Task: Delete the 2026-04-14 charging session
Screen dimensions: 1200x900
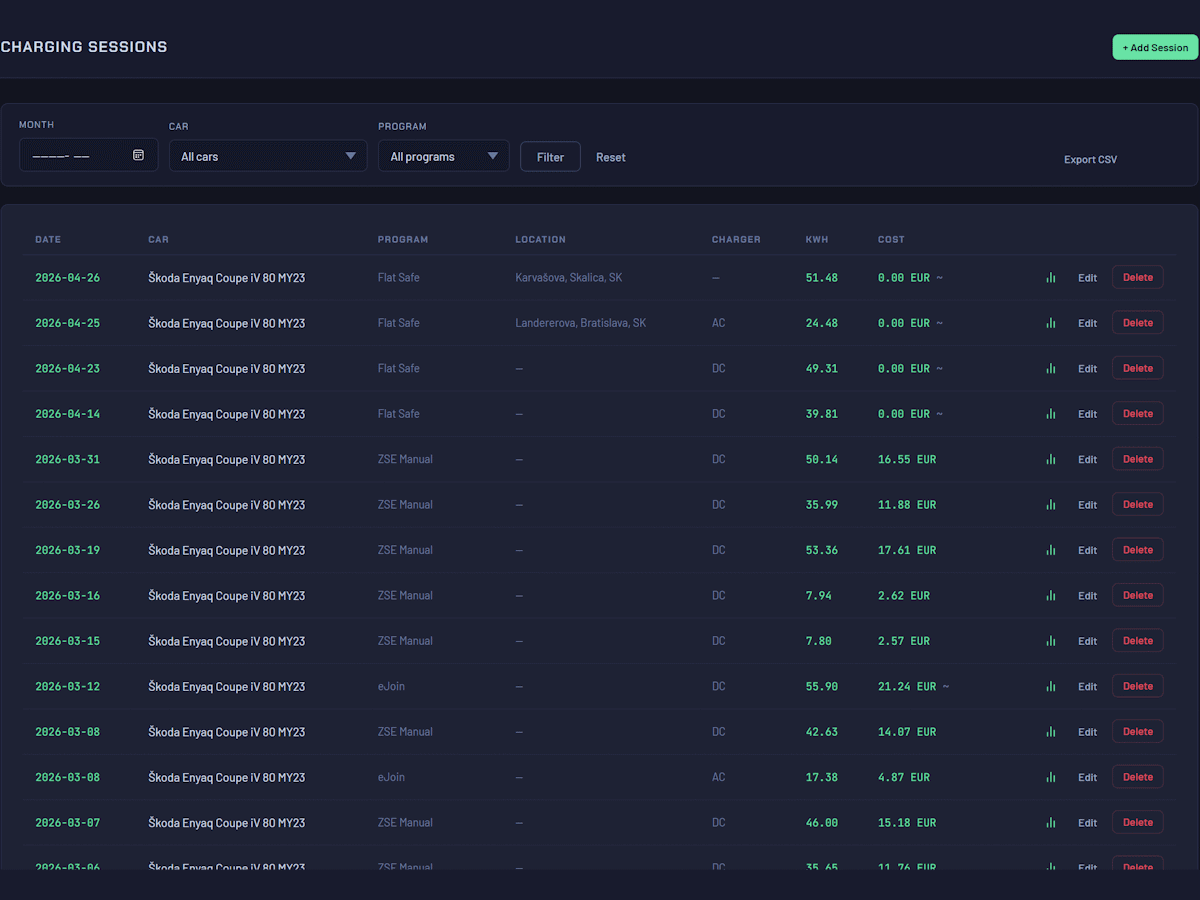Action: click(1137, 414)
